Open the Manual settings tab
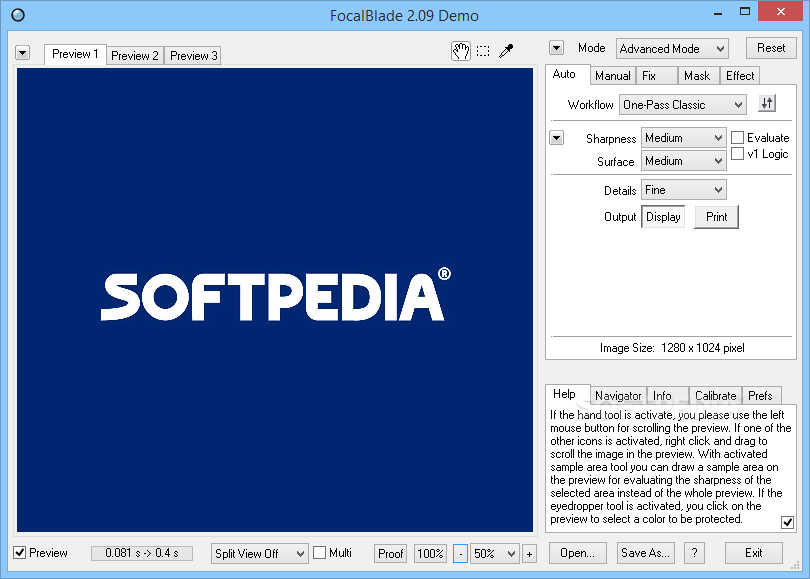Image resolution: width=810 pixels, height=579 pixels. 613,76
